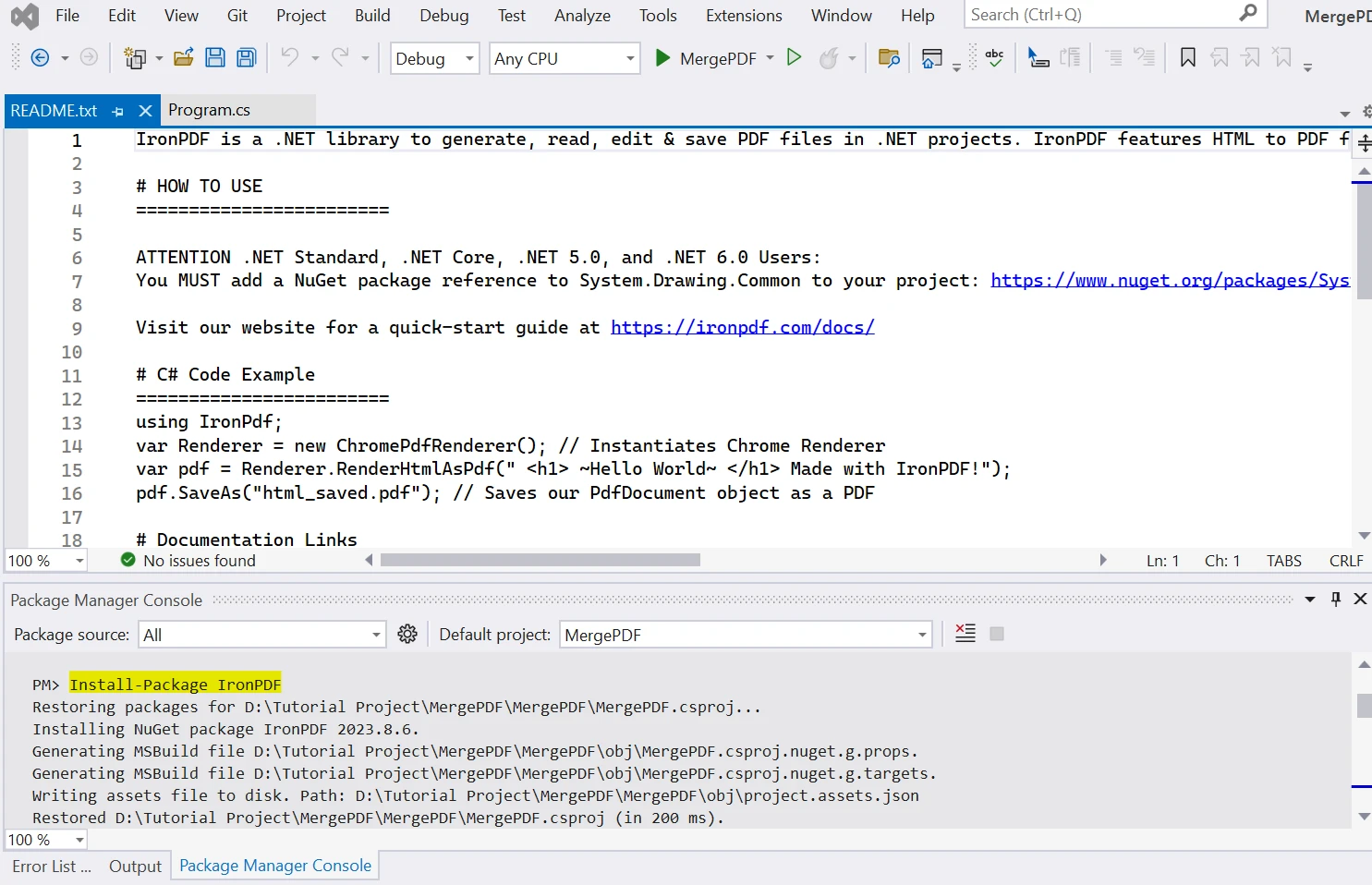Open a file with the folder icon

click(x=184, y=58)
